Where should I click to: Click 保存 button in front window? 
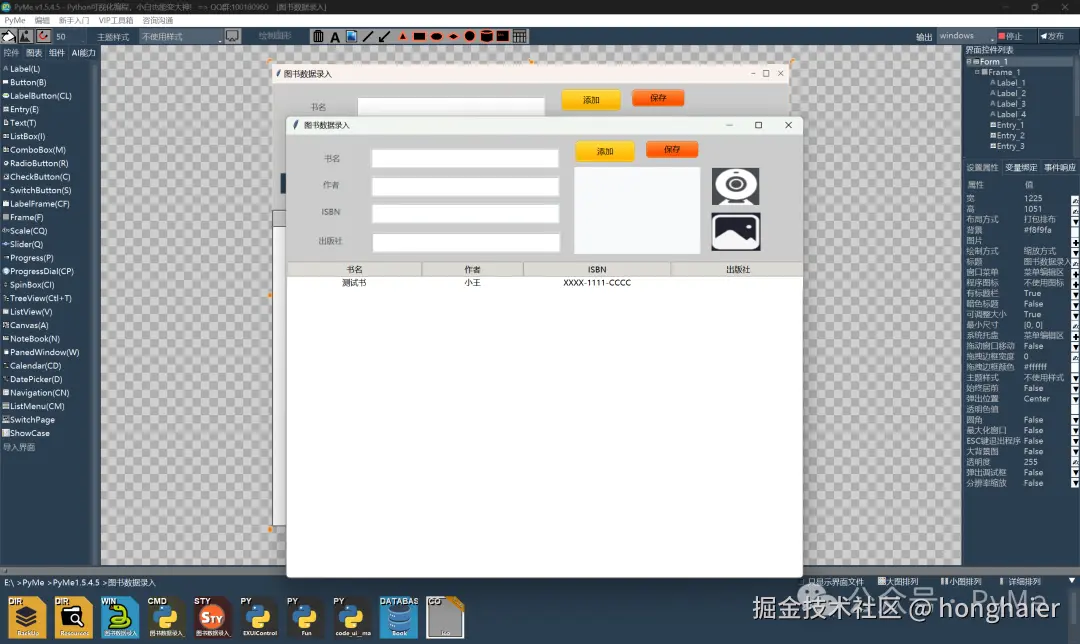click(x=672, y=149)
